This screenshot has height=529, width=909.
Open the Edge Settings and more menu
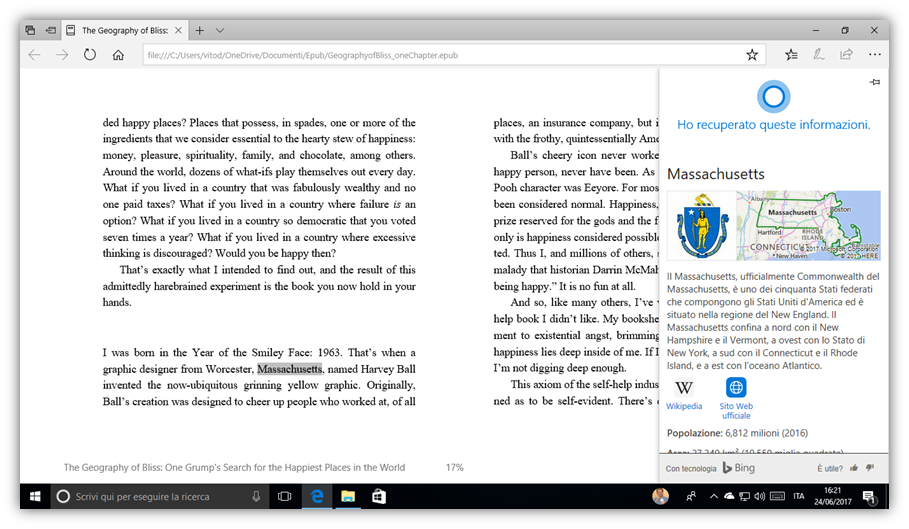pos(875,55)
